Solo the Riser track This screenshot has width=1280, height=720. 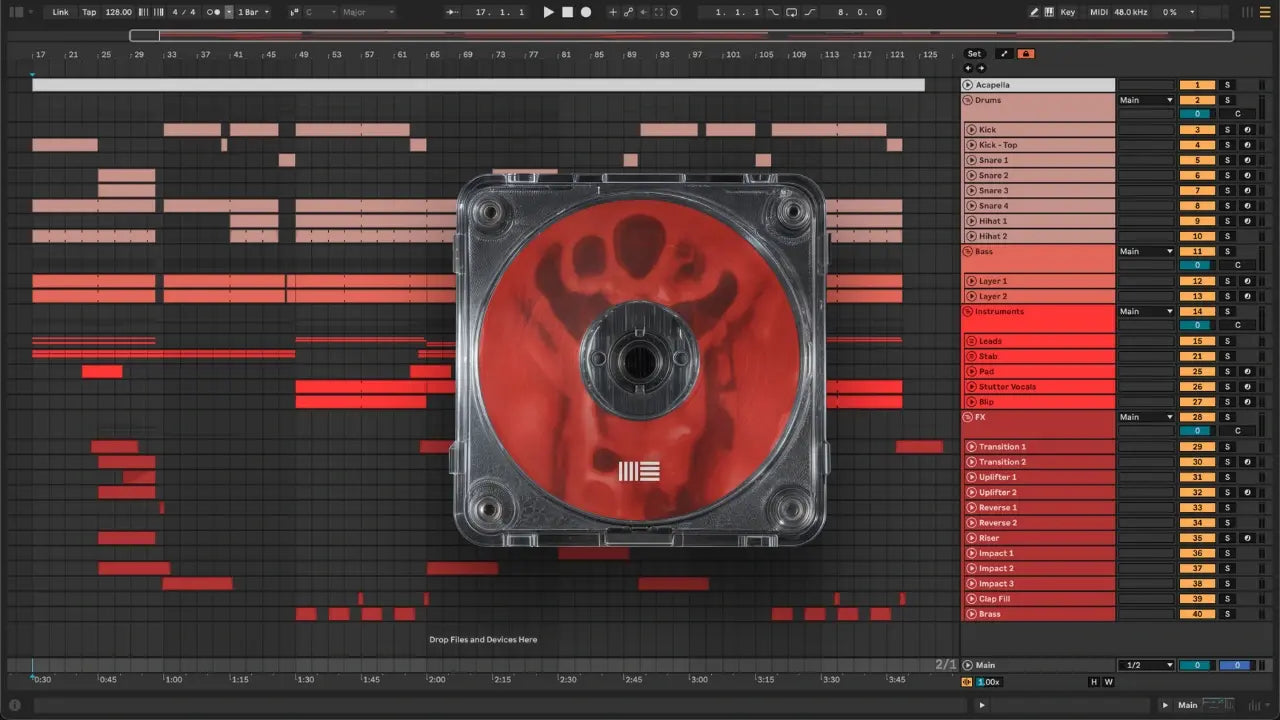[1227, 538]
